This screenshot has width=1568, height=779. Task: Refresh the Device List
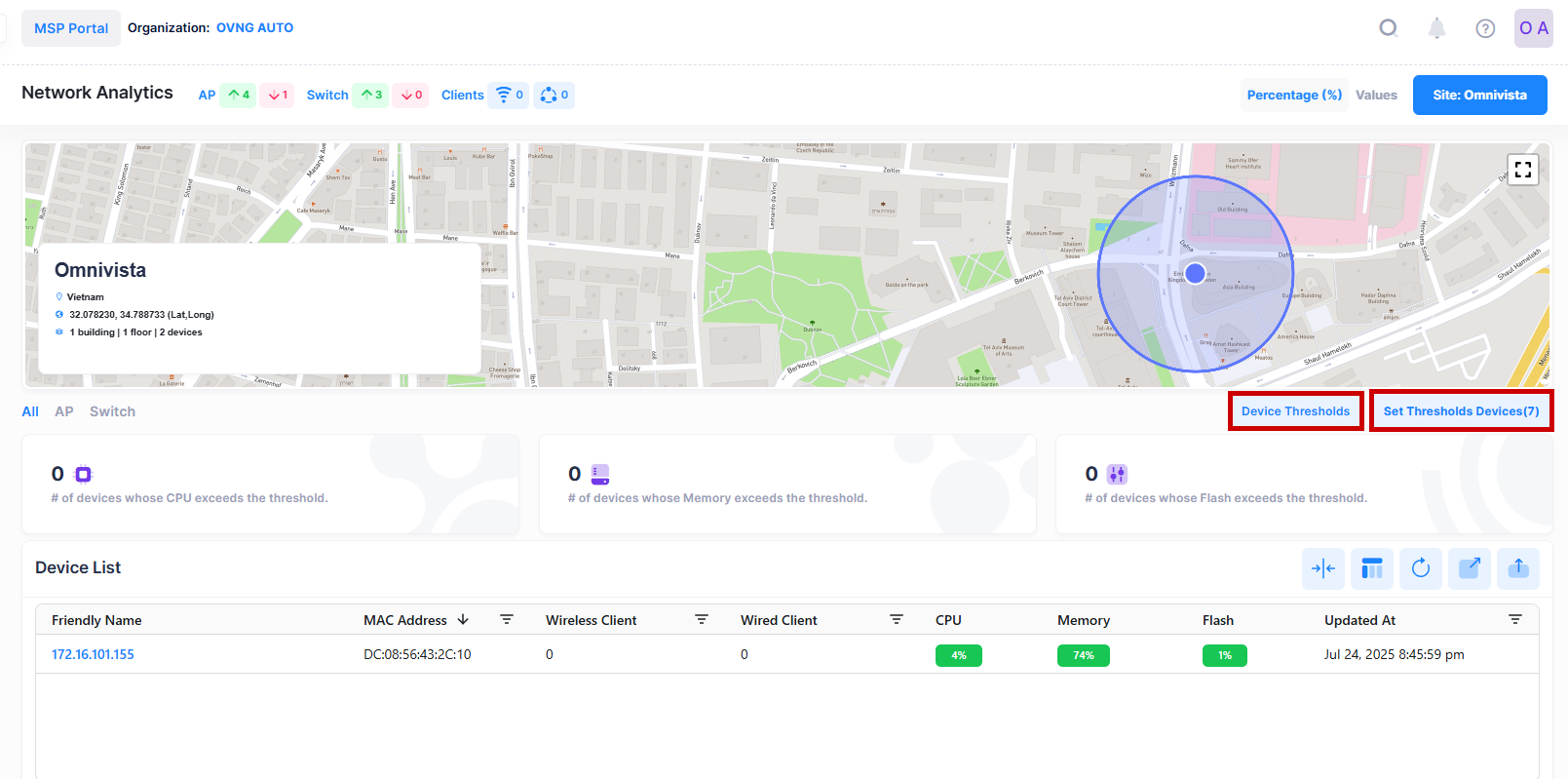coord(1420,568)
